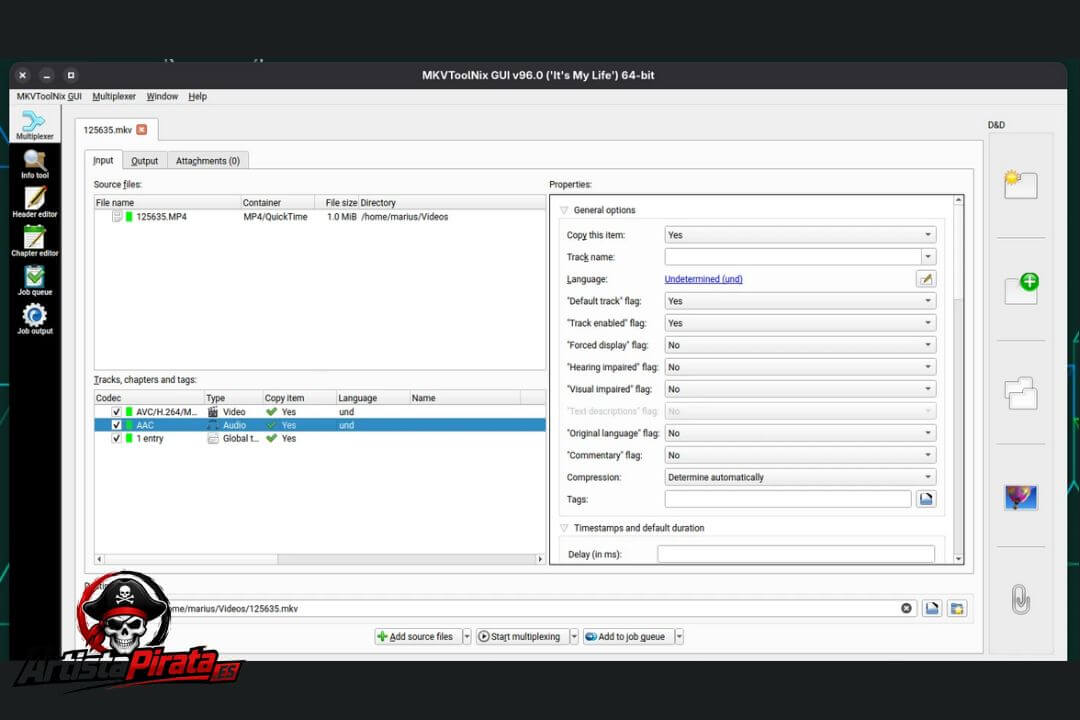
Task: Open the Multiplexer menu
Action: (x=114, y=96)
